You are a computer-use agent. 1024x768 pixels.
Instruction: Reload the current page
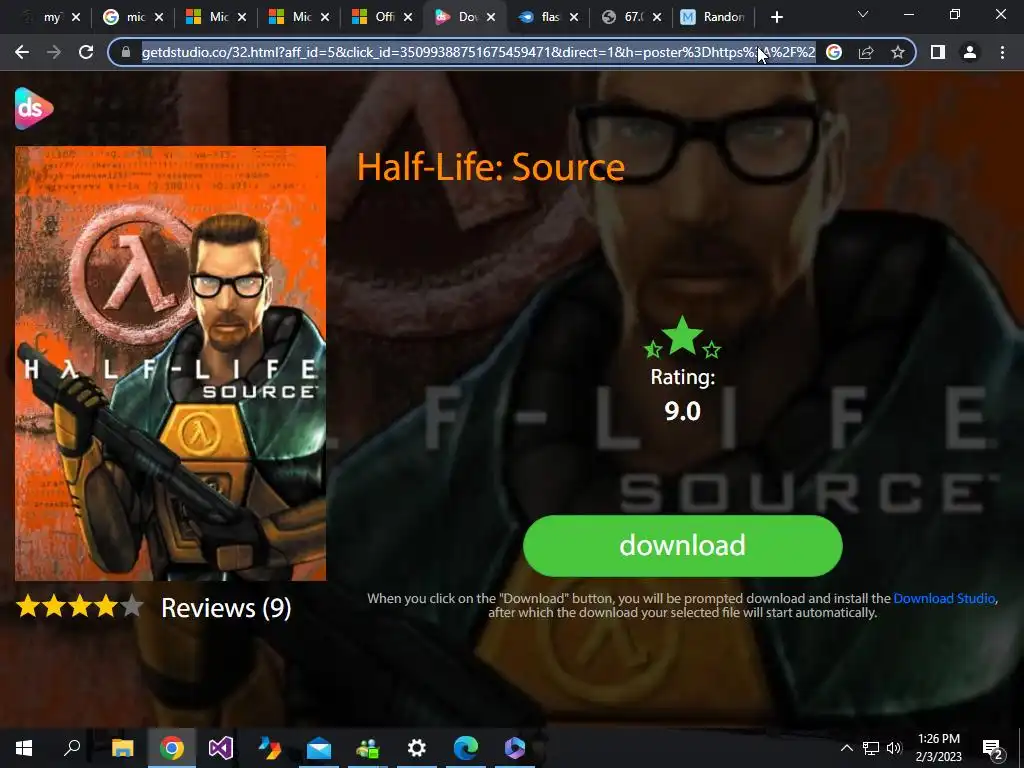point(86,52)
